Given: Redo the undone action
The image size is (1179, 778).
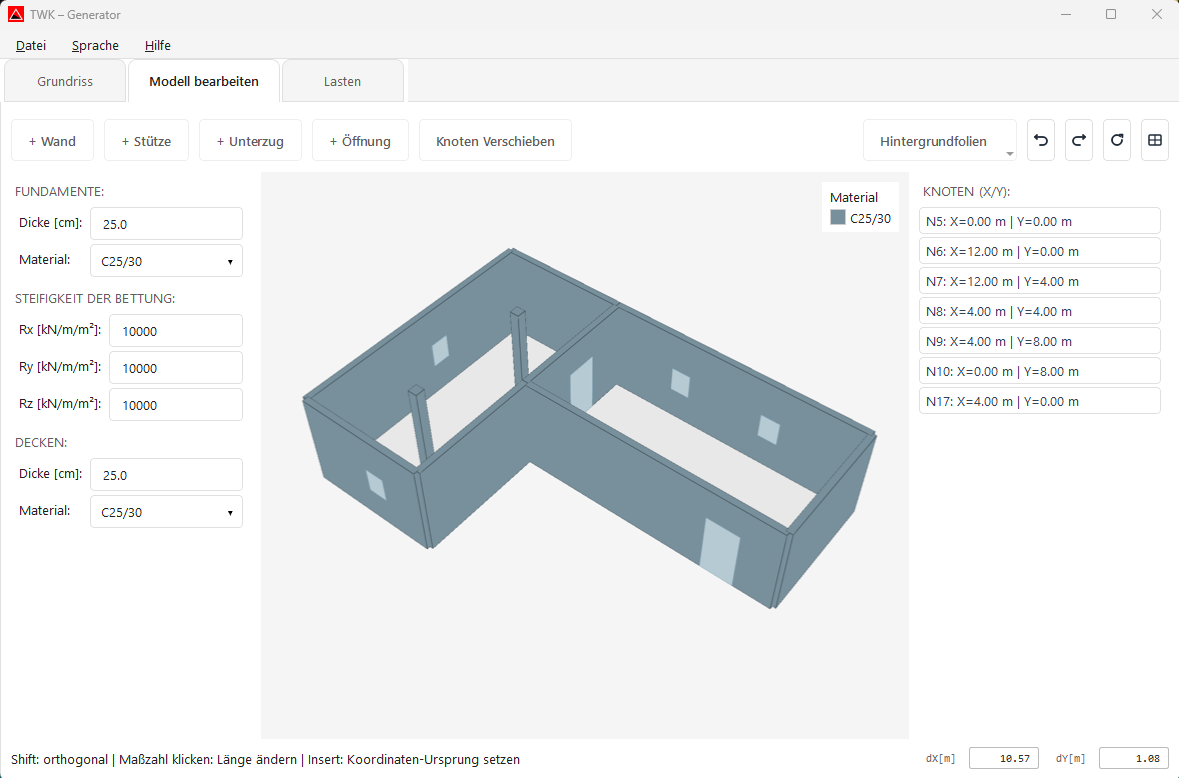Looking at the screenshot, I should point(1078,140).
